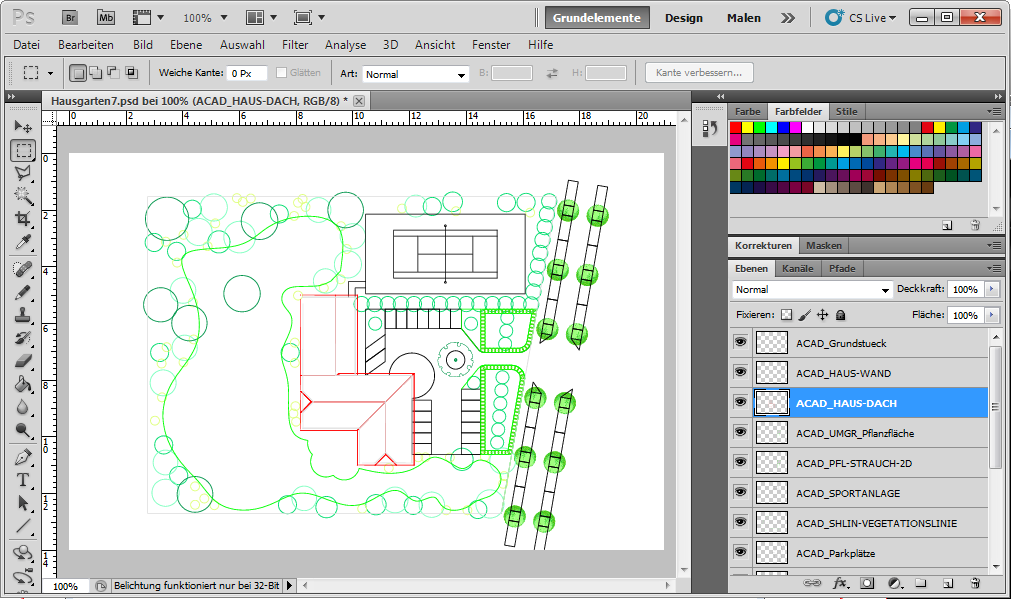
Task: Open the Art dropdown set to Normal
Action: pos(415,74)
